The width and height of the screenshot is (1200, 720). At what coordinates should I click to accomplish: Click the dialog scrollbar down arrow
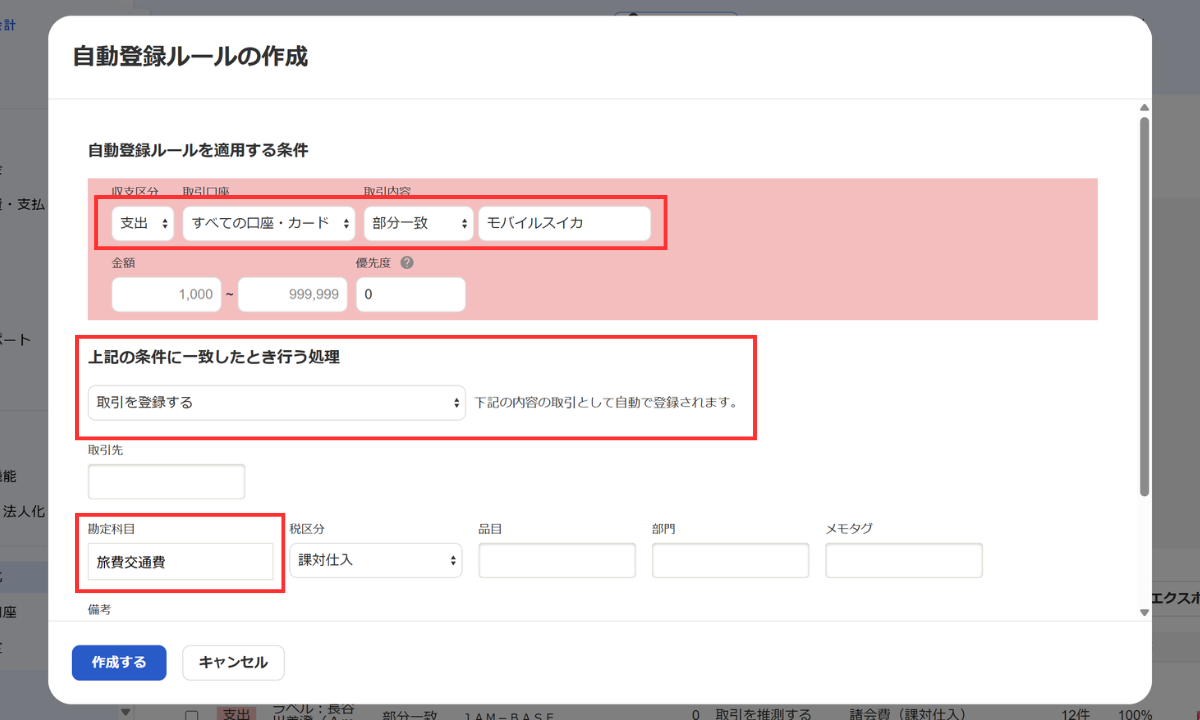[1144, 612]
